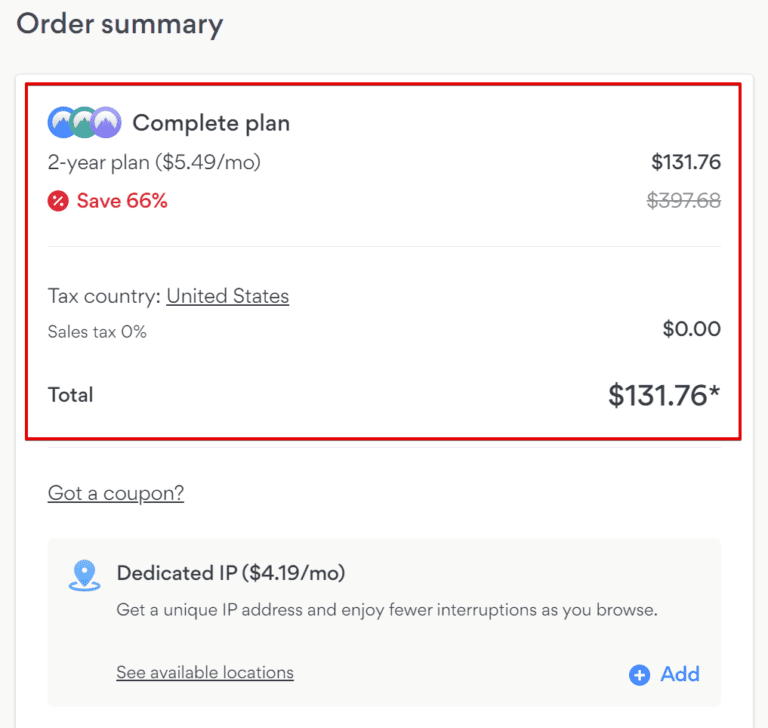Click the green middle Complete plan logo circle
Screen dimensions: 768x728
click(84, 123)
